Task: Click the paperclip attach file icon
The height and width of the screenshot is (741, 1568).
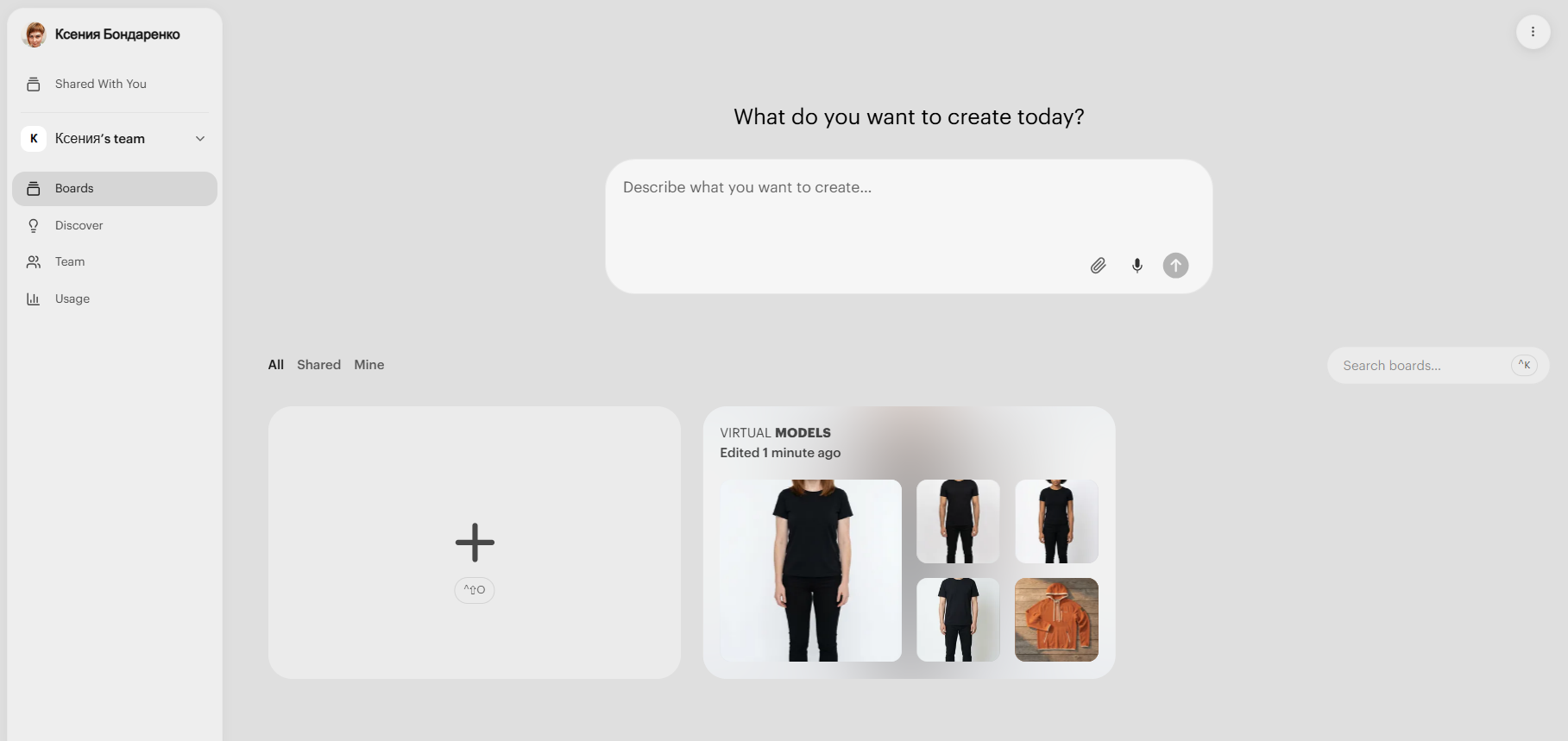Action: click(1098, 266)
